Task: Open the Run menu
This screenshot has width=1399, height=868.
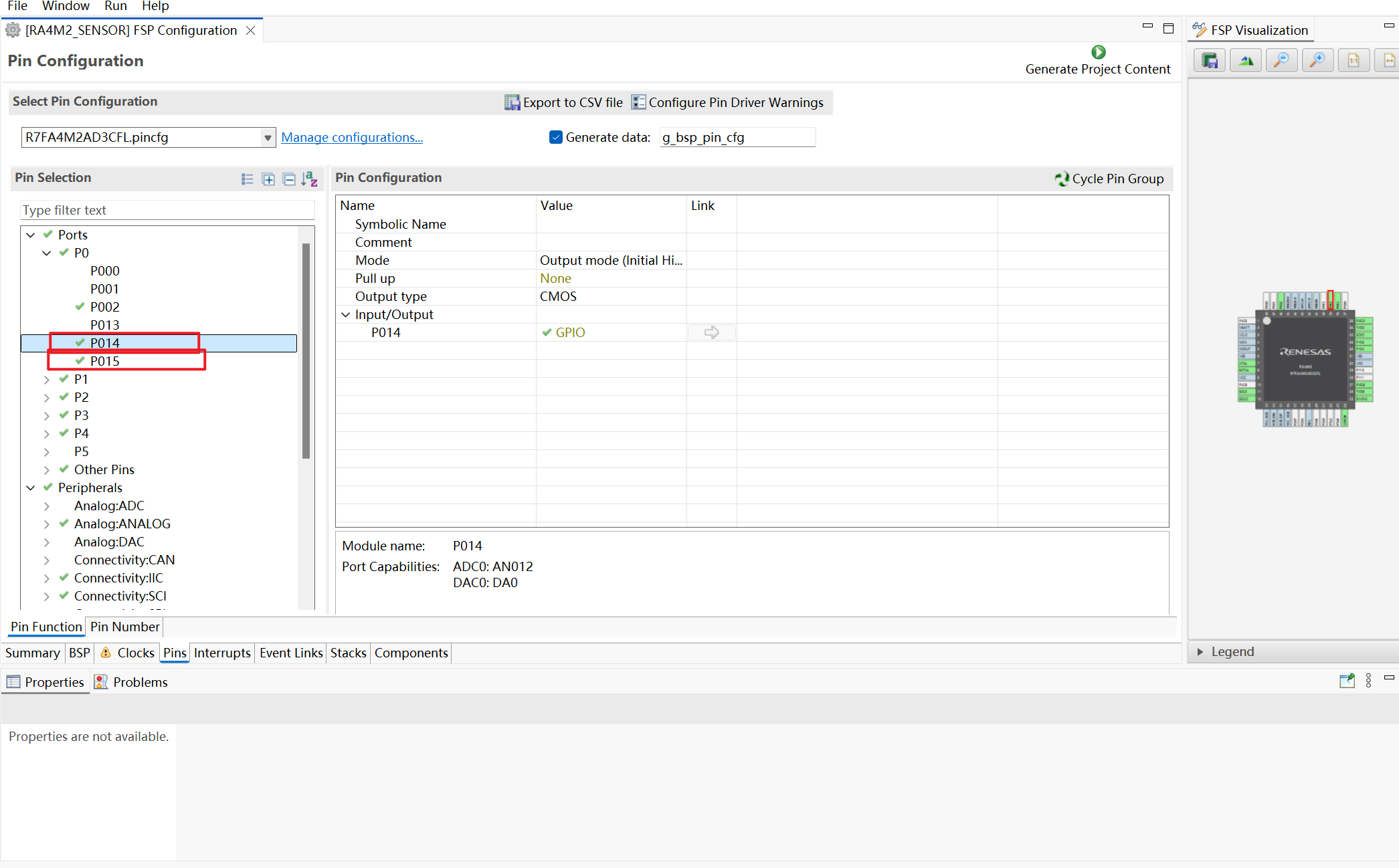Action: [116, 6]
